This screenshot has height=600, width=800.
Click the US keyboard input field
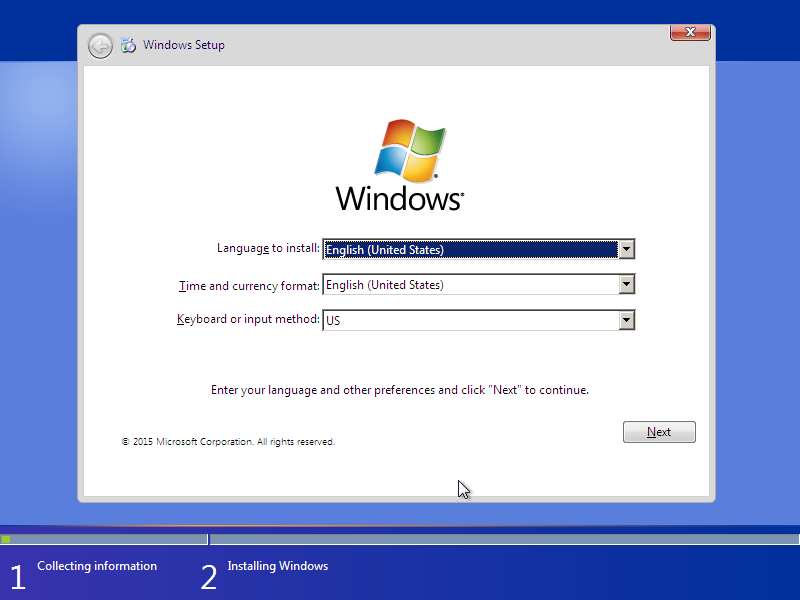(470, 320)
